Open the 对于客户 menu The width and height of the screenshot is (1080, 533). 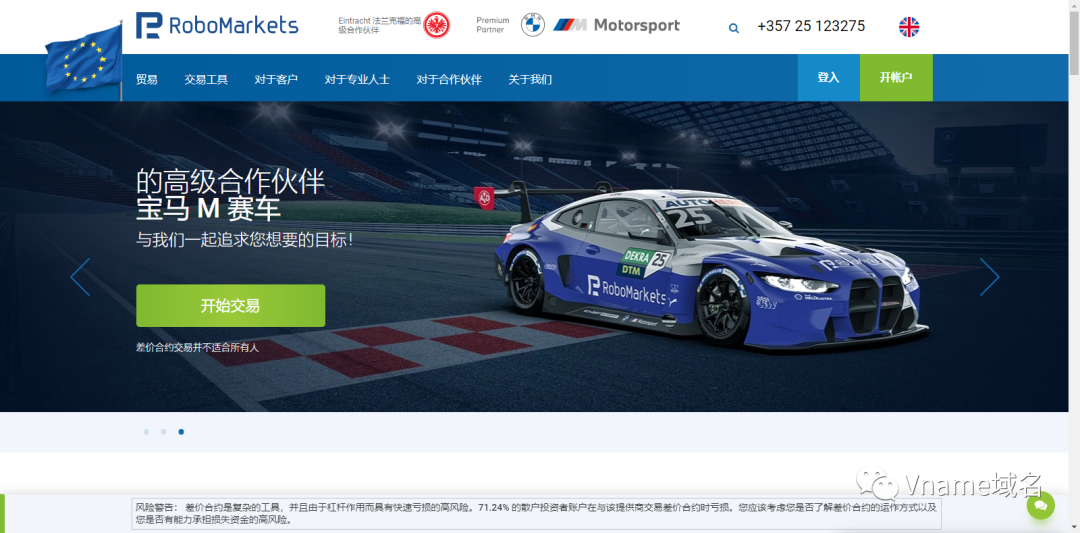tap(276, 79)
